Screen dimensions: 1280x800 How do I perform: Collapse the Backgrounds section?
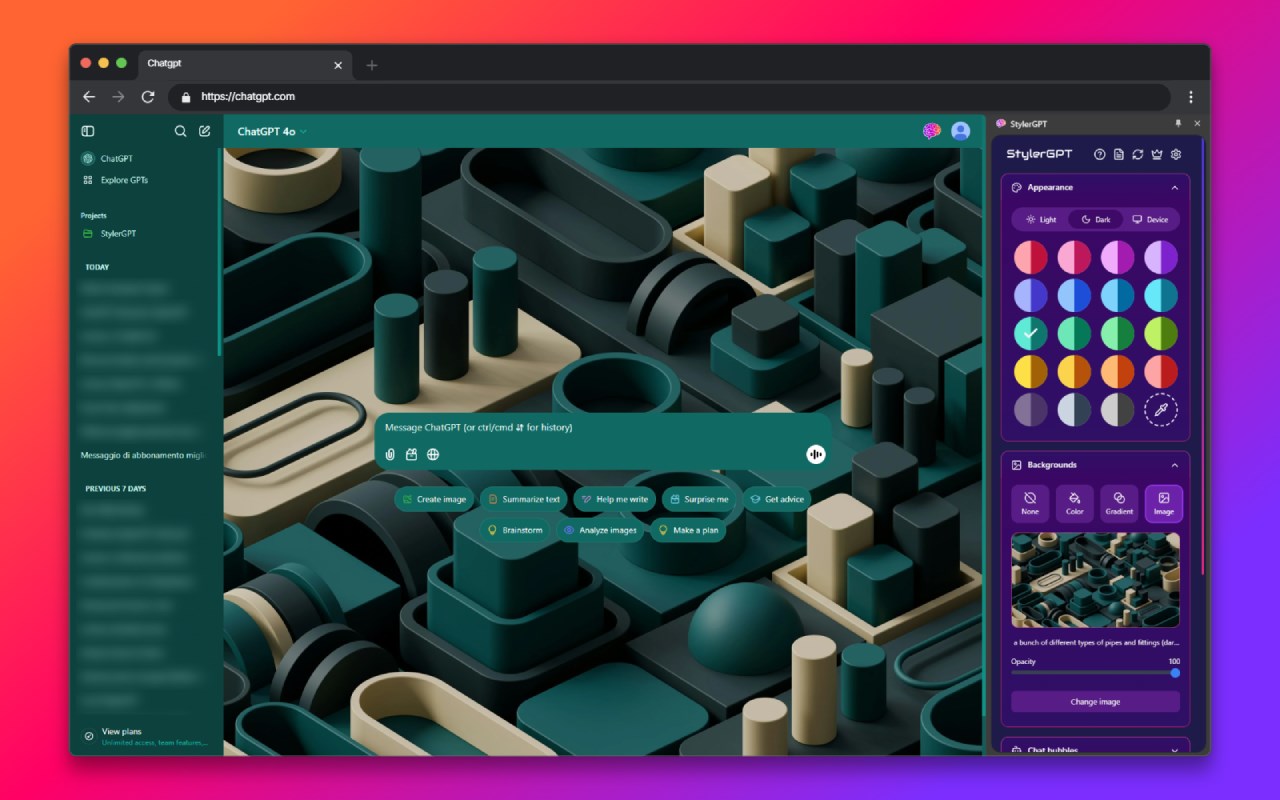pos(1174,465)
